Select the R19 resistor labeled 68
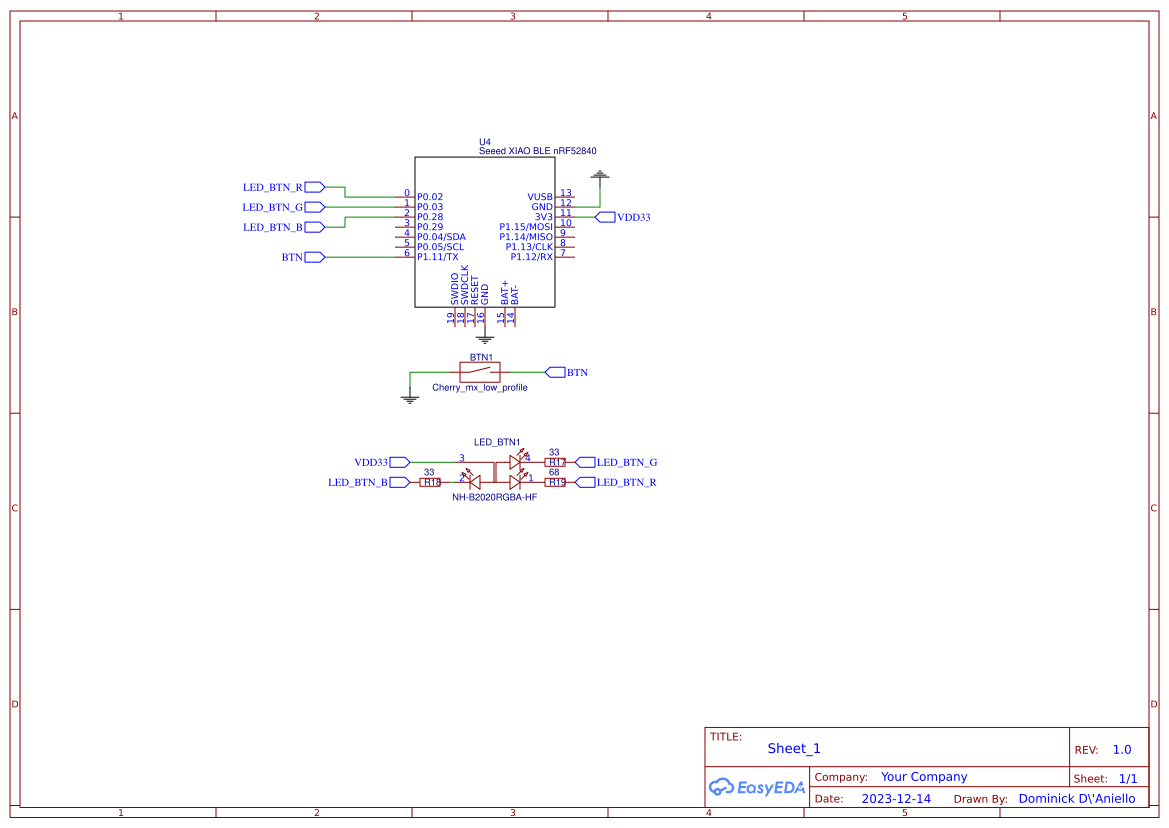Screen dimensions: 1169x828 [x=555, y=481]
